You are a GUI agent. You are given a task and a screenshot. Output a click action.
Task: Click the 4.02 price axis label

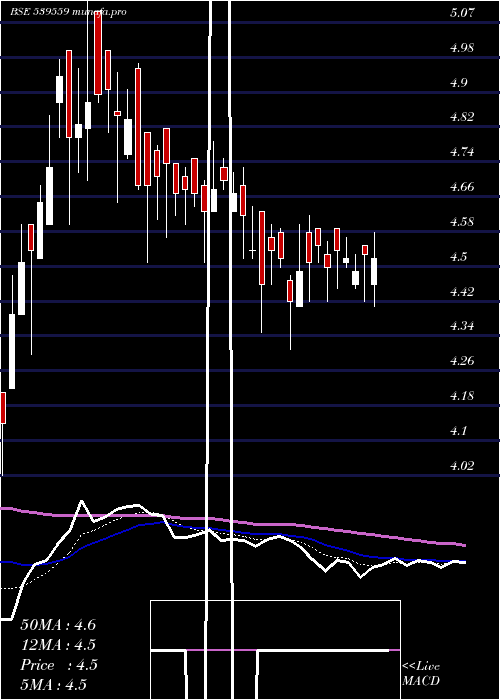tap(461, 466)
